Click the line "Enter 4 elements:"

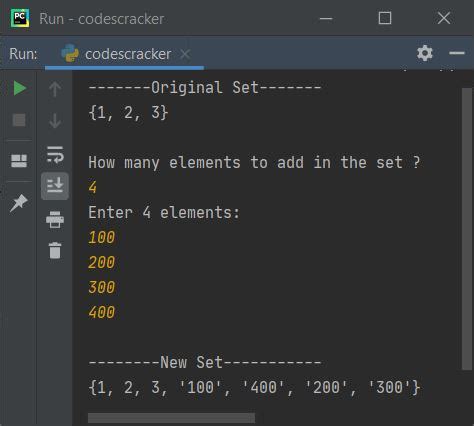tap(164, 213)
